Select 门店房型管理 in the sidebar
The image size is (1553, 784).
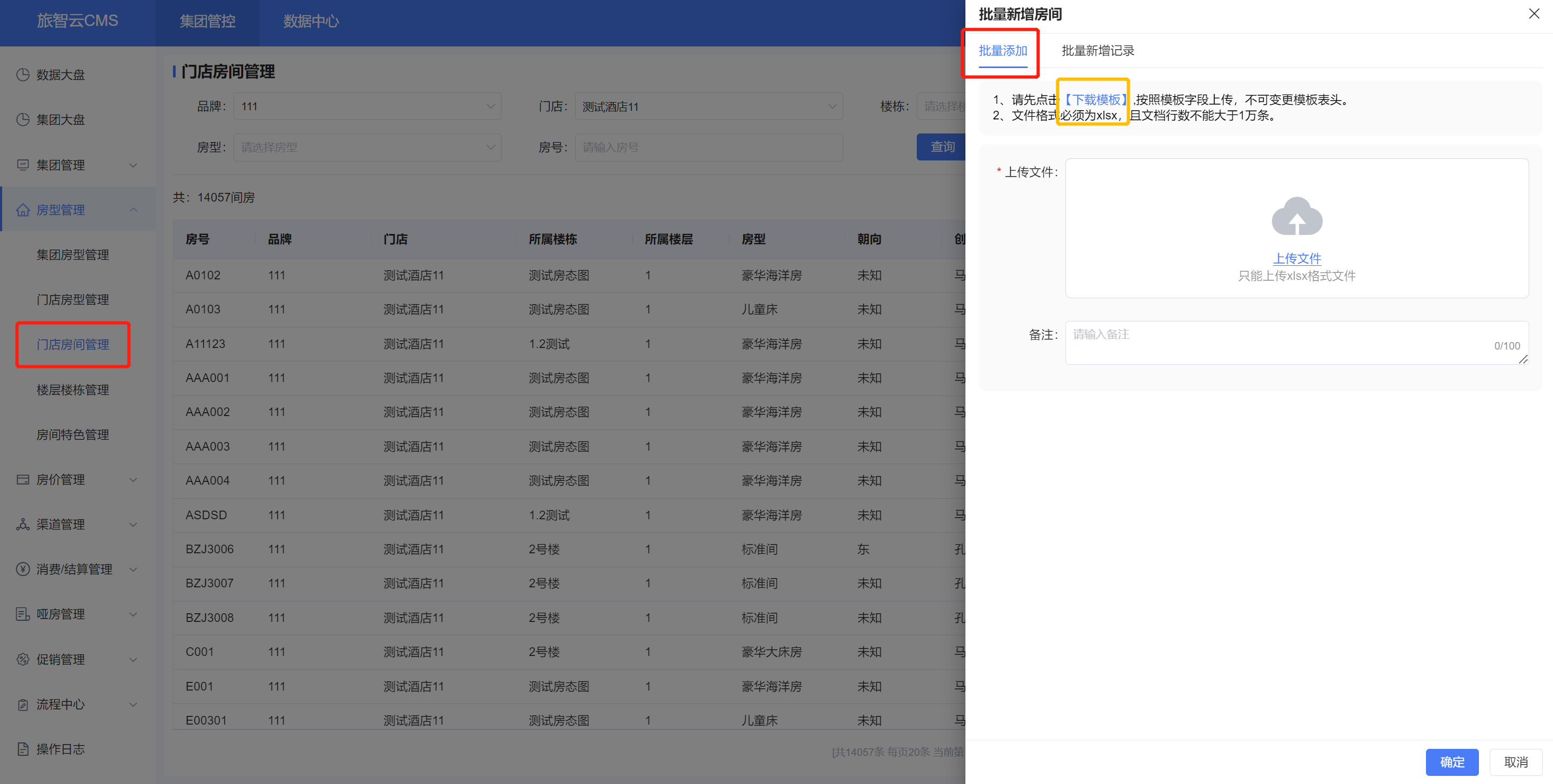click(x=72, y=299)
